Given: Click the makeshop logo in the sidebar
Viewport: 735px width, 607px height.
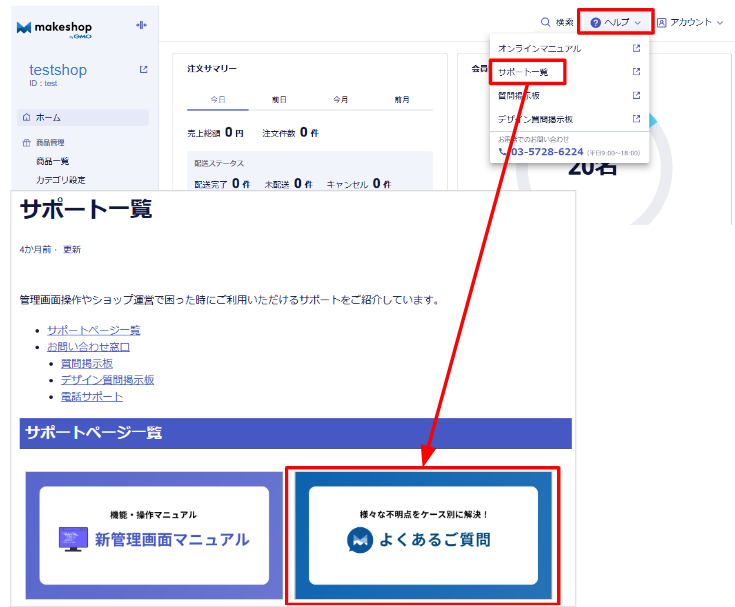Looking at the screenshot, I should click(54, 27).
